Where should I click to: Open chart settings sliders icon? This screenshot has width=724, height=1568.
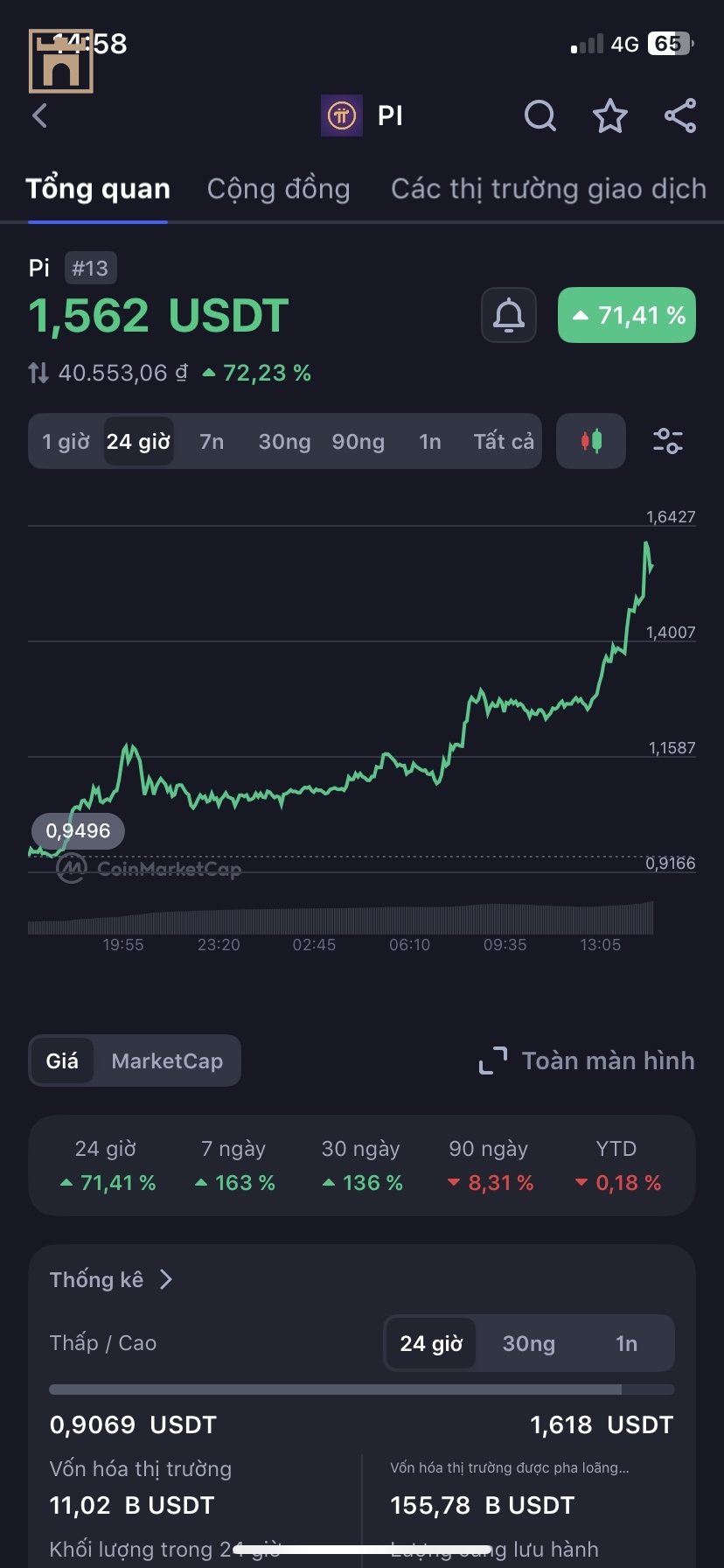pyautogui.click(x=668, y=441)
